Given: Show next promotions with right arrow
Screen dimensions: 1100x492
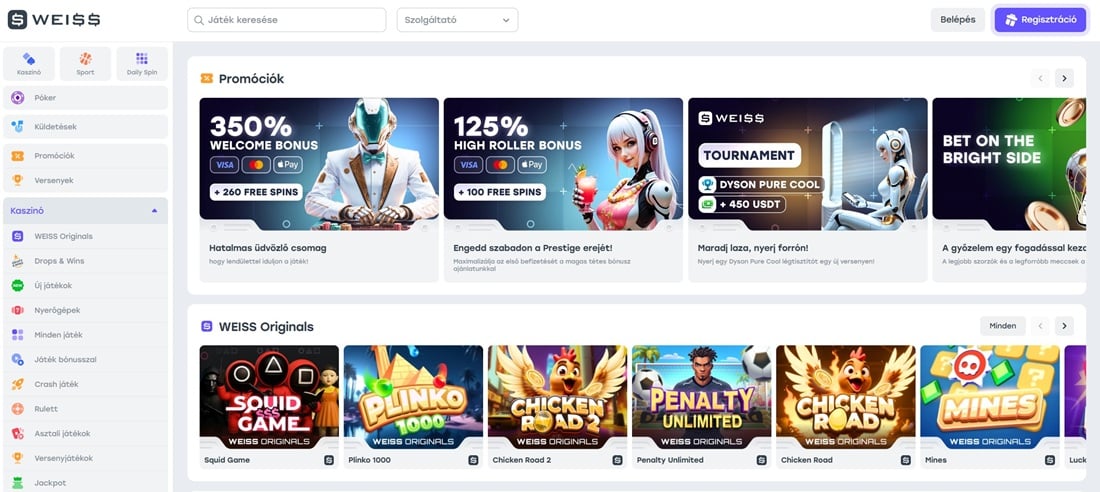Looking at the screenshot, I should pos(1064,78).
